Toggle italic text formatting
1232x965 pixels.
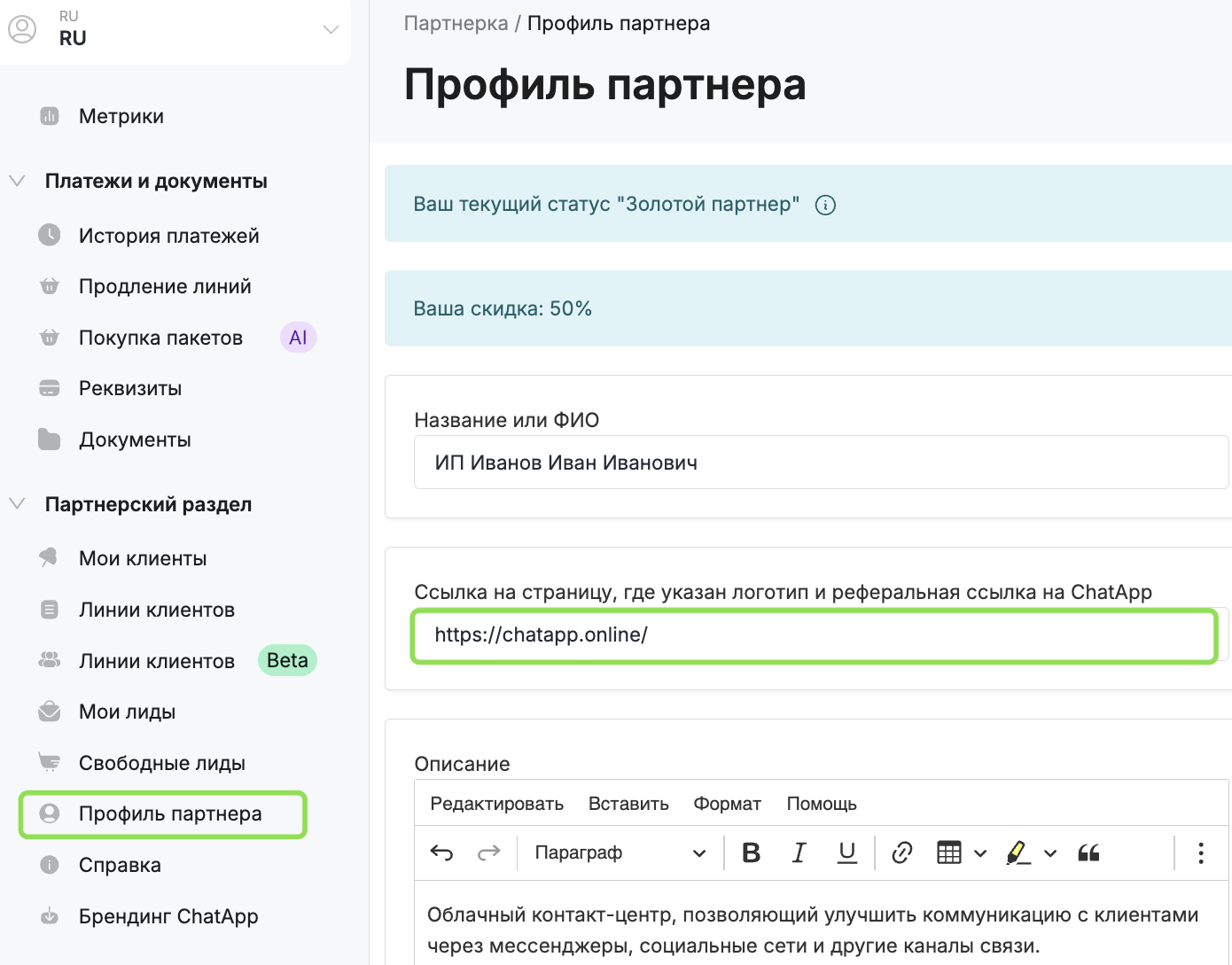pos(799,852)
